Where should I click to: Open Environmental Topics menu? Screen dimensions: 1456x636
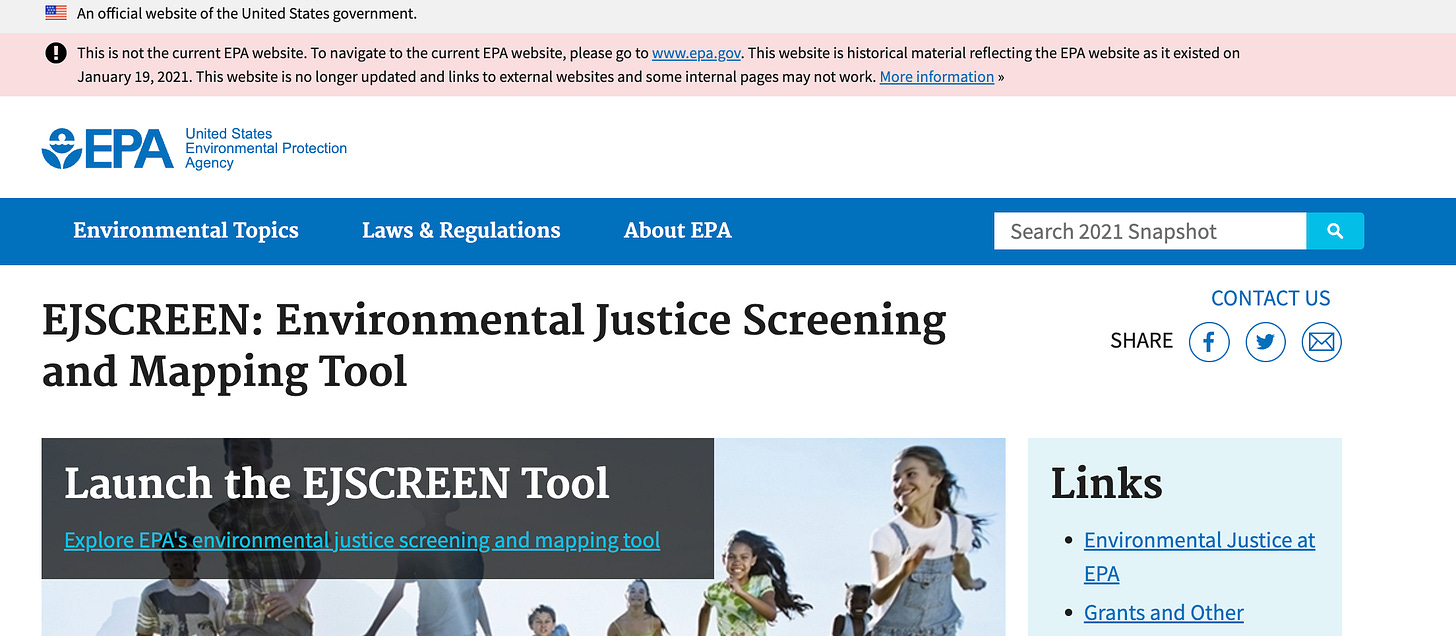[186, 231]
